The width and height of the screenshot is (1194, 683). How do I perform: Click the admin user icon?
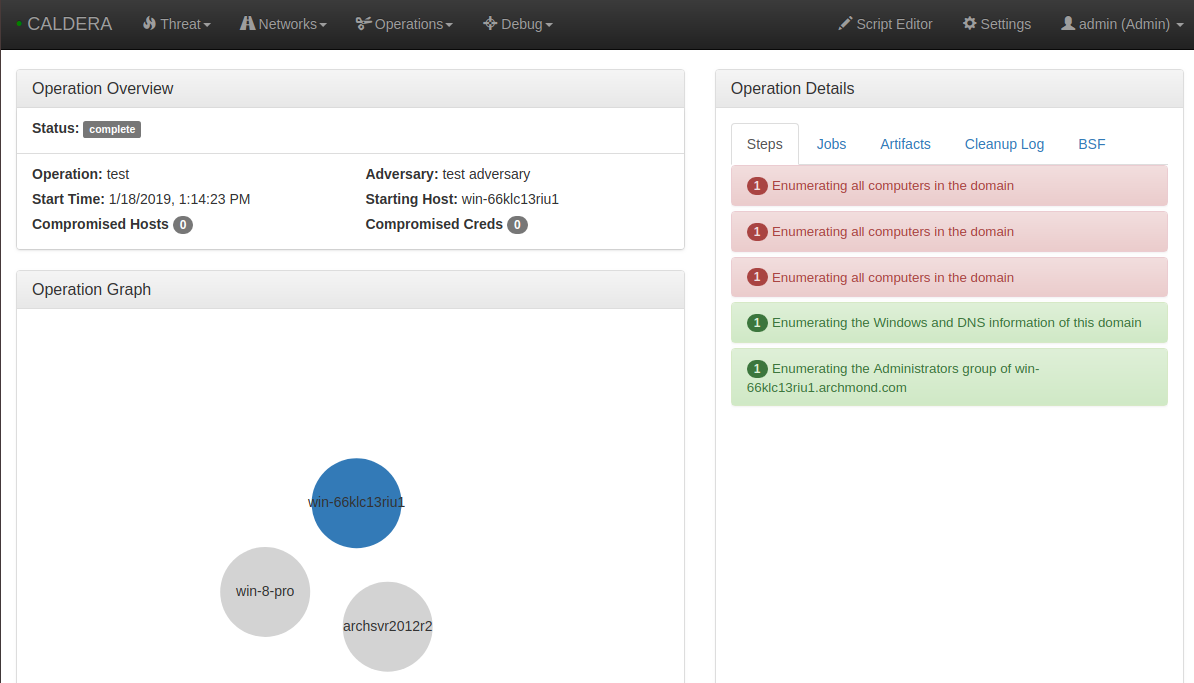click(x=1068, y=24)
